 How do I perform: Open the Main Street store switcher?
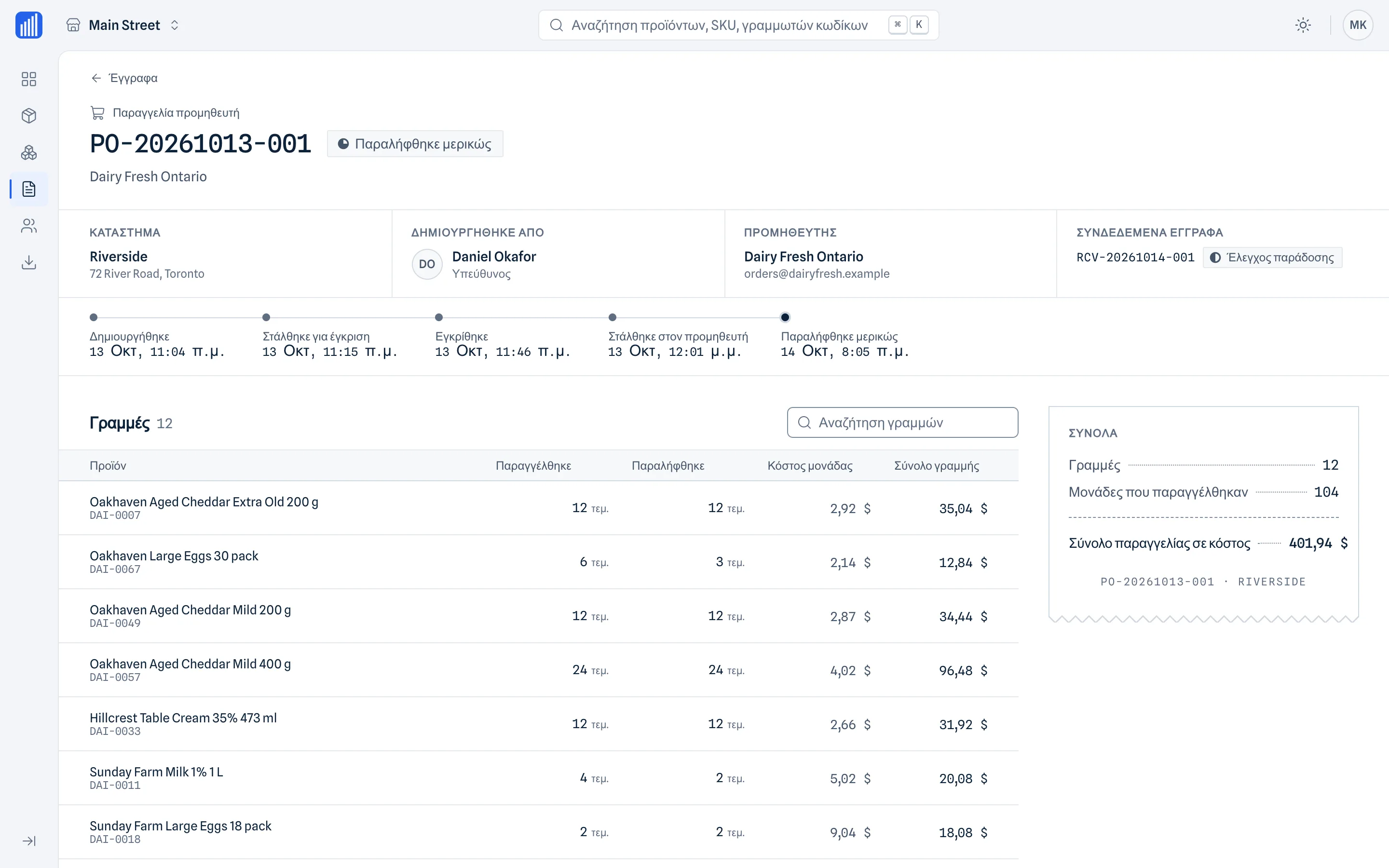pos(123,25)
